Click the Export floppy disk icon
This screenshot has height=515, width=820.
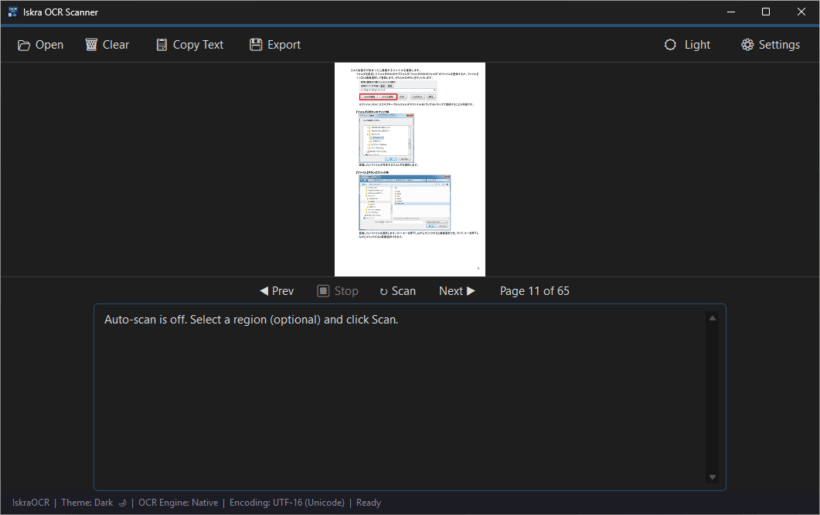[256, 44]
